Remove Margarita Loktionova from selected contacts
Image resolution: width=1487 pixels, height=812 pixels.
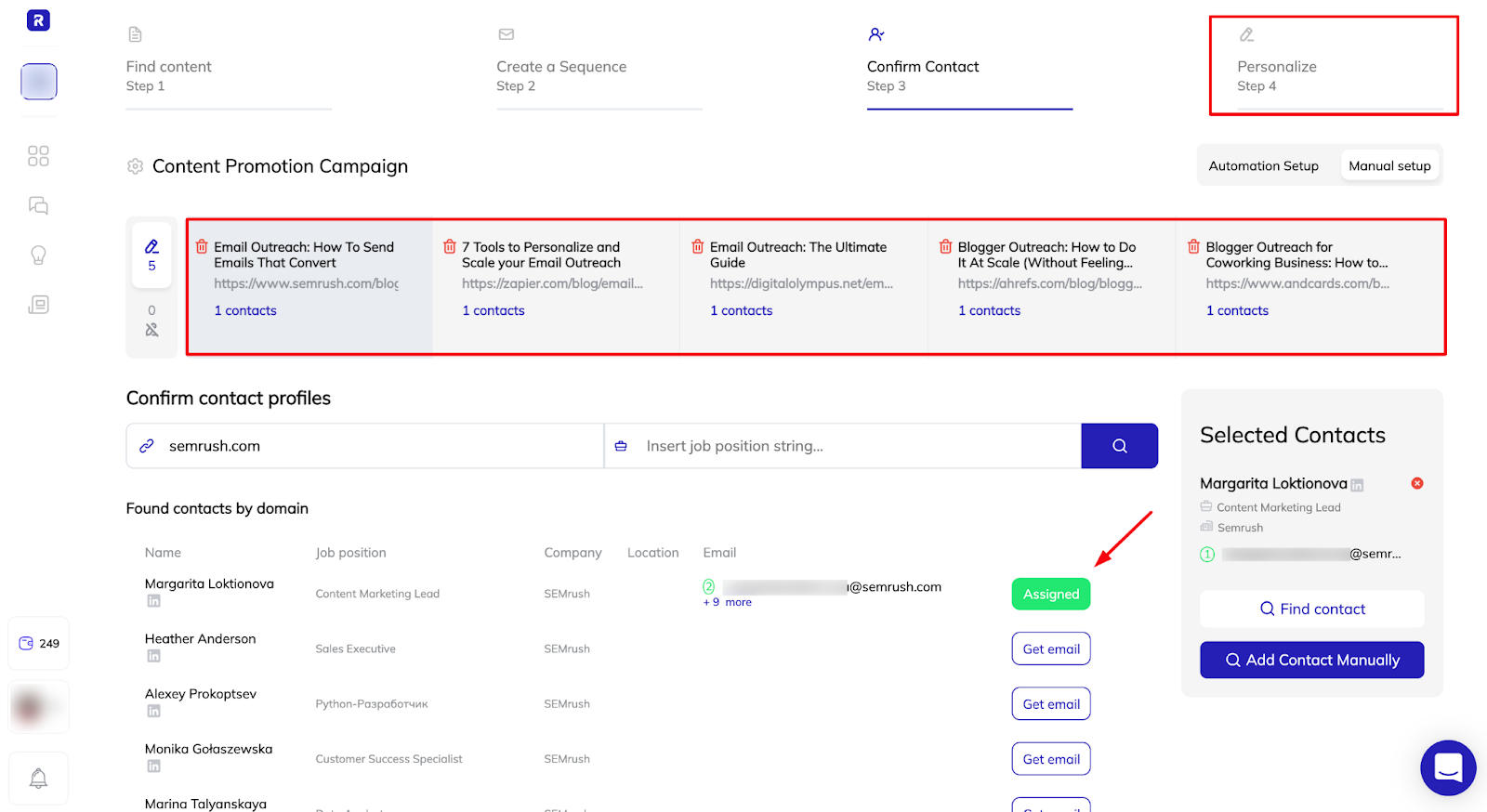tap(1417, 483)
